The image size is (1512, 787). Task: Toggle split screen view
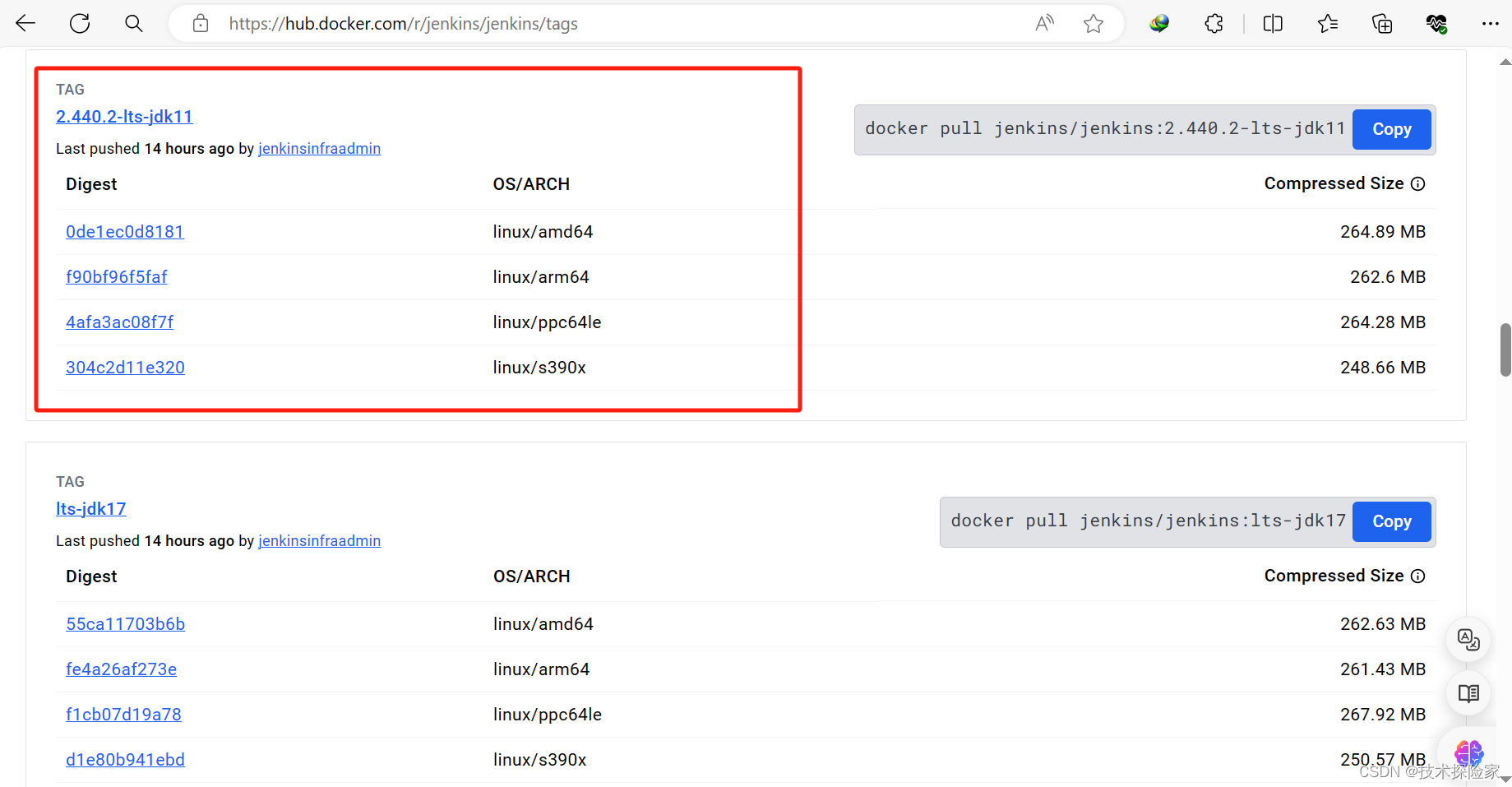coord(1273,24)
